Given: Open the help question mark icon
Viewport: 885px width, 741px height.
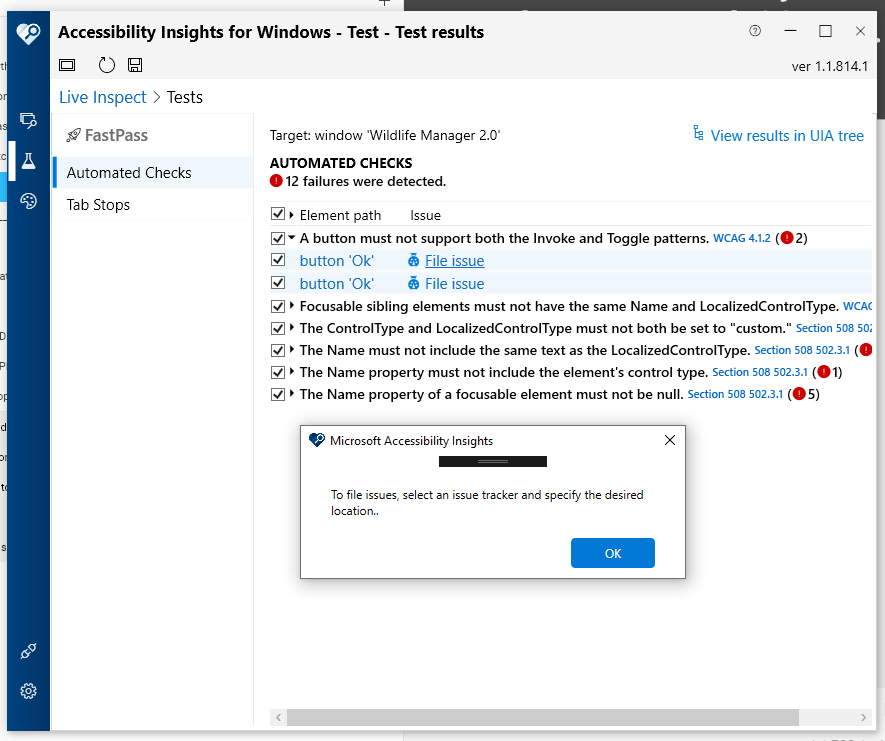Looking at the screenshot, I should (755, 31).
